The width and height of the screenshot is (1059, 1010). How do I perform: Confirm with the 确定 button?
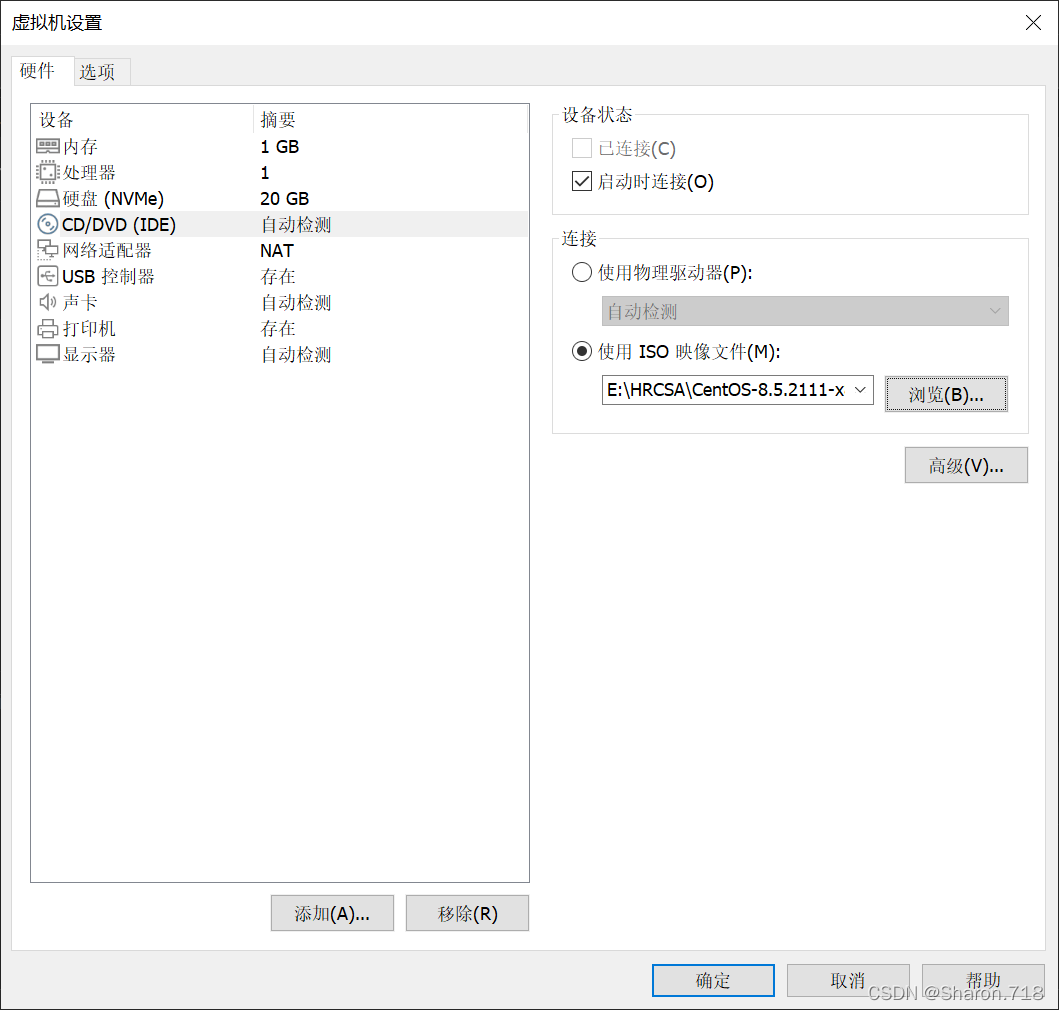click(x=713, y=980)
